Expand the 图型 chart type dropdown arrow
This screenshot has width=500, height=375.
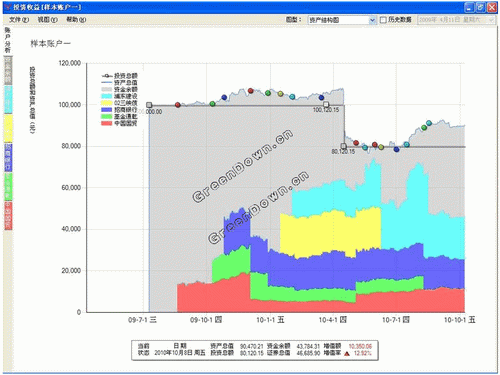372,20
